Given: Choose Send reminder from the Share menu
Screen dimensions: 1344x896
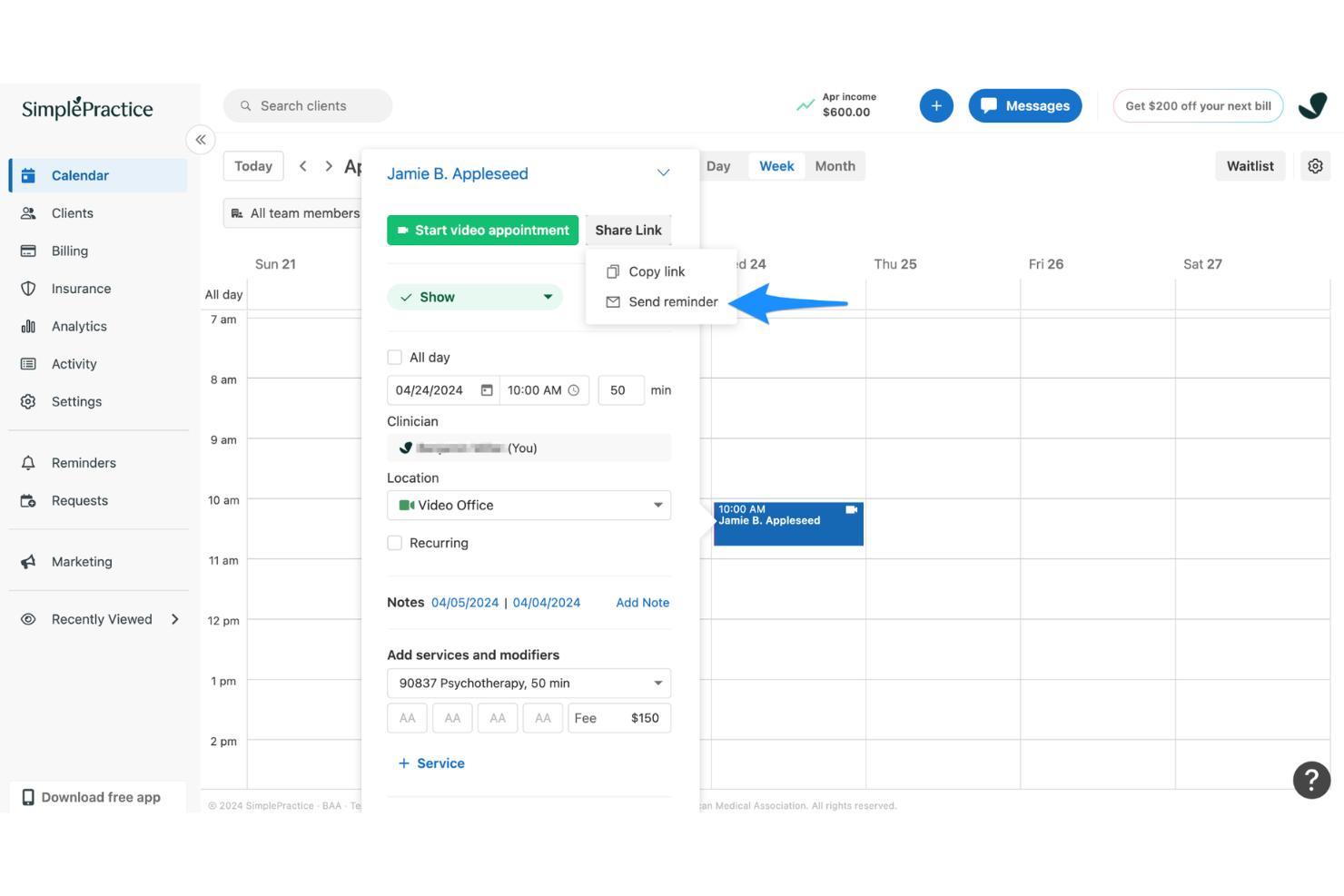Looking at the screenshot, I should click(661, 301).
